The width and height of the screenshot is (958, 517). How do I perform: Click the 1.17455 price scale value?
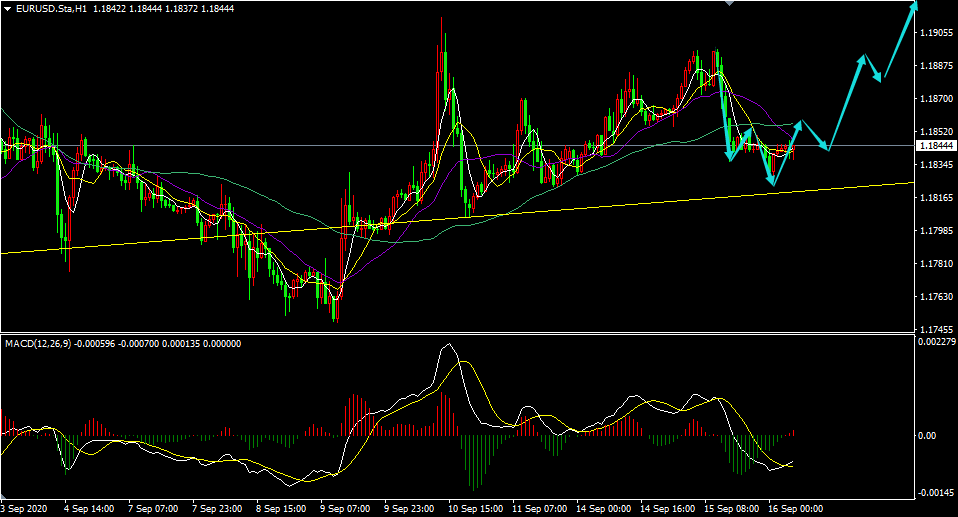937,329
